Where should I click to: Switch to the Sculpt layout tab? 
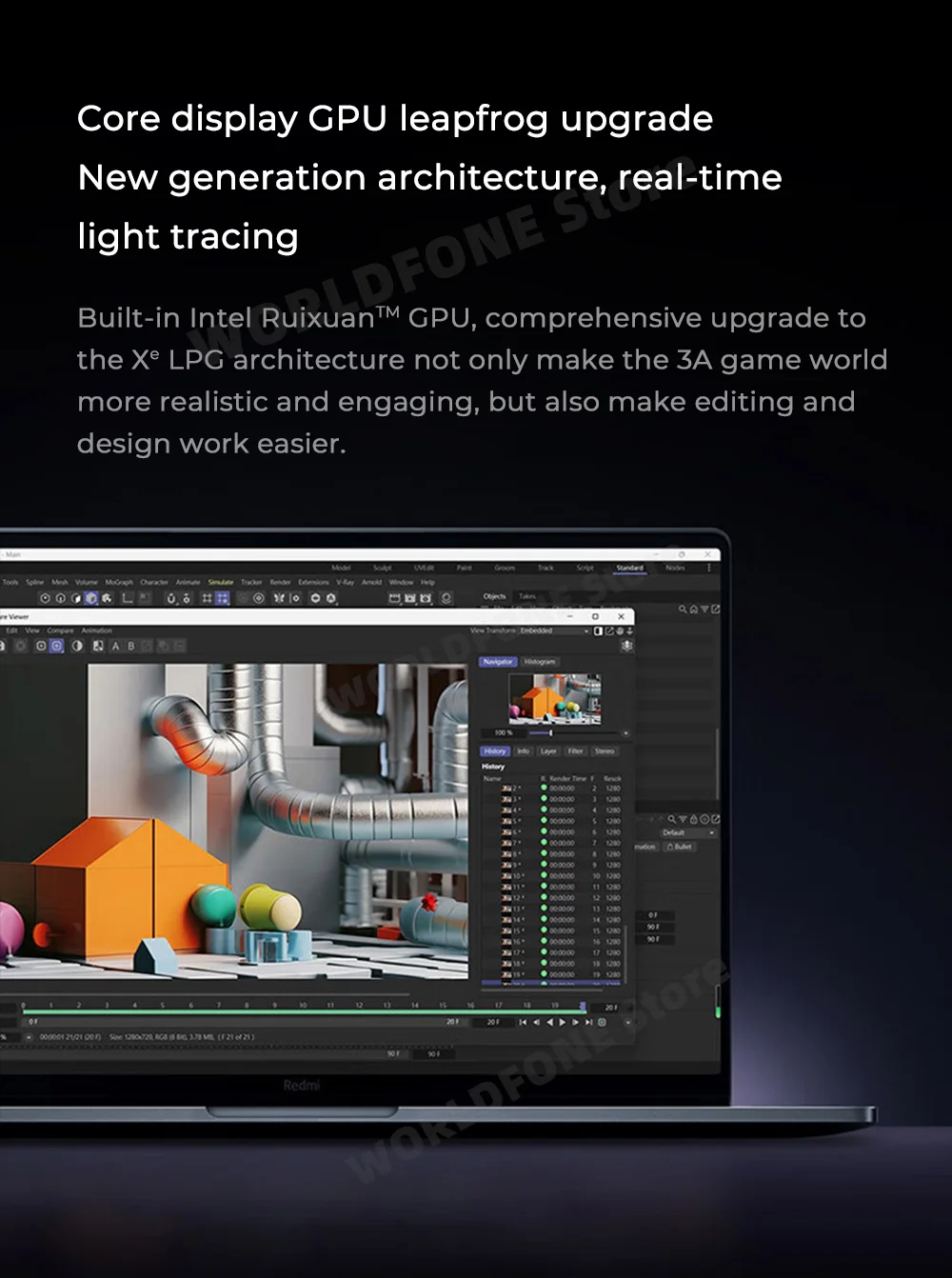click(383, 568)
